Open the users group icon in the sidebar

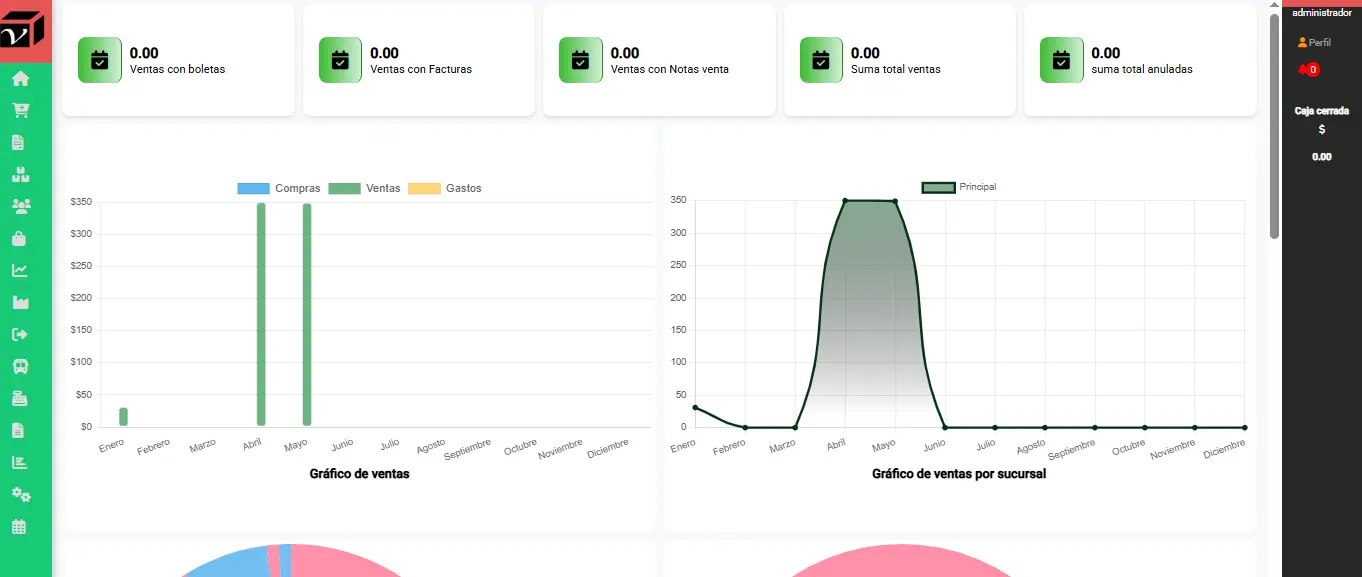tap(20, 207)
